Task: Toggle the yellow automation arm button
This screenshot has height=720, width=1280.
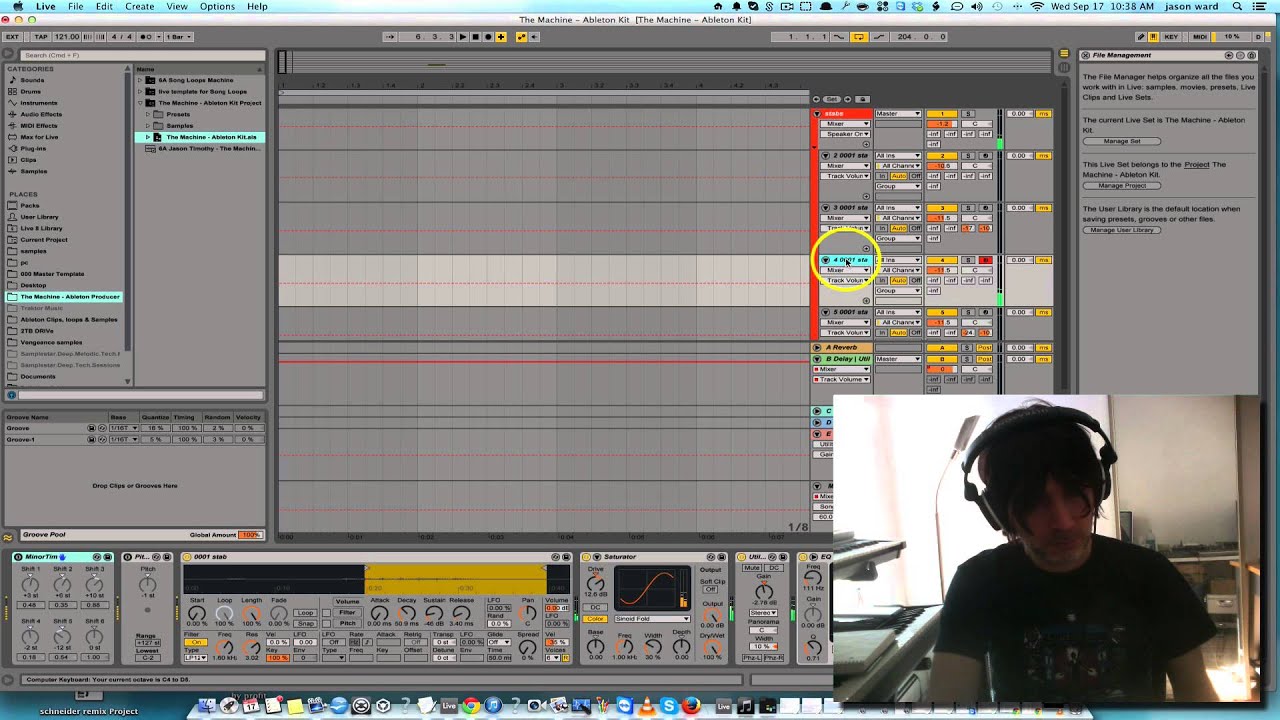Action: click(522, 37)
